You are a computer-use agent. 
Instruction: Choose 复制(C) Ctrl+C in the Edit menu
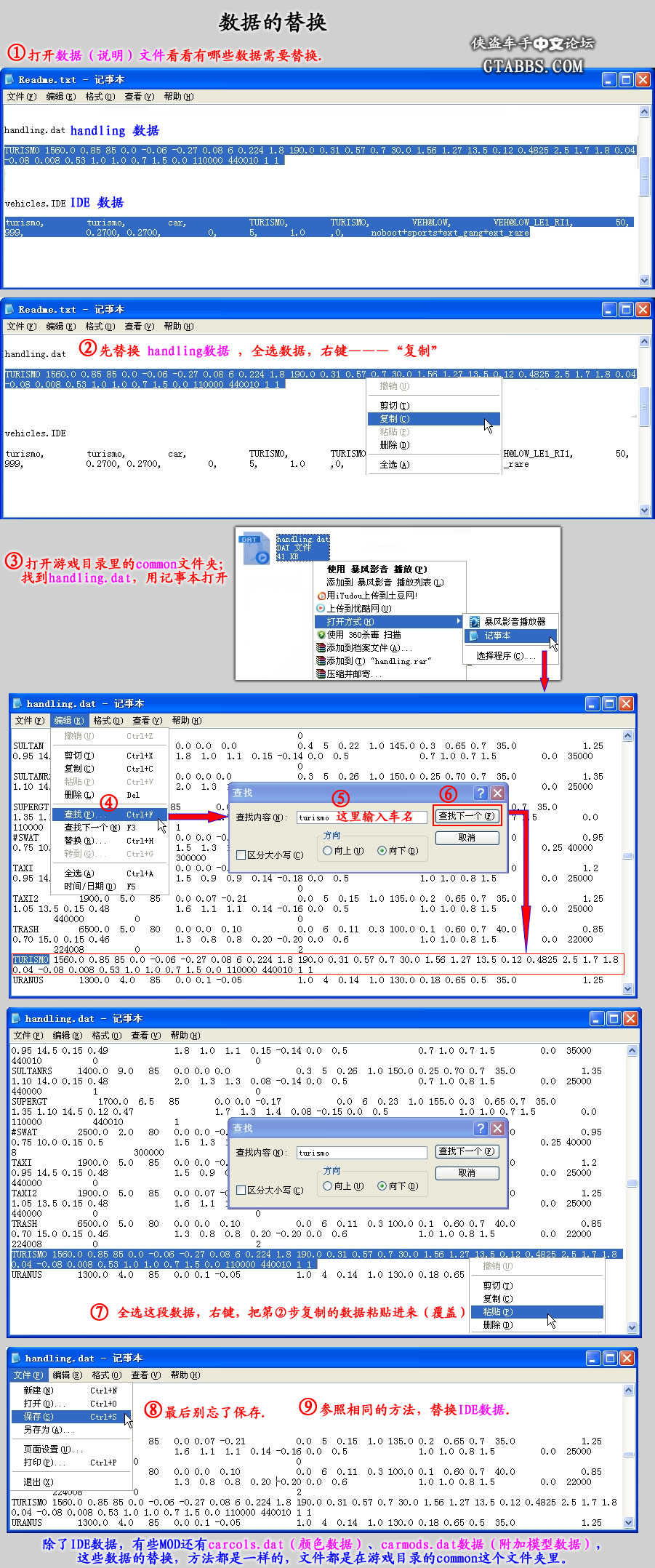click(x=110, y=769)
